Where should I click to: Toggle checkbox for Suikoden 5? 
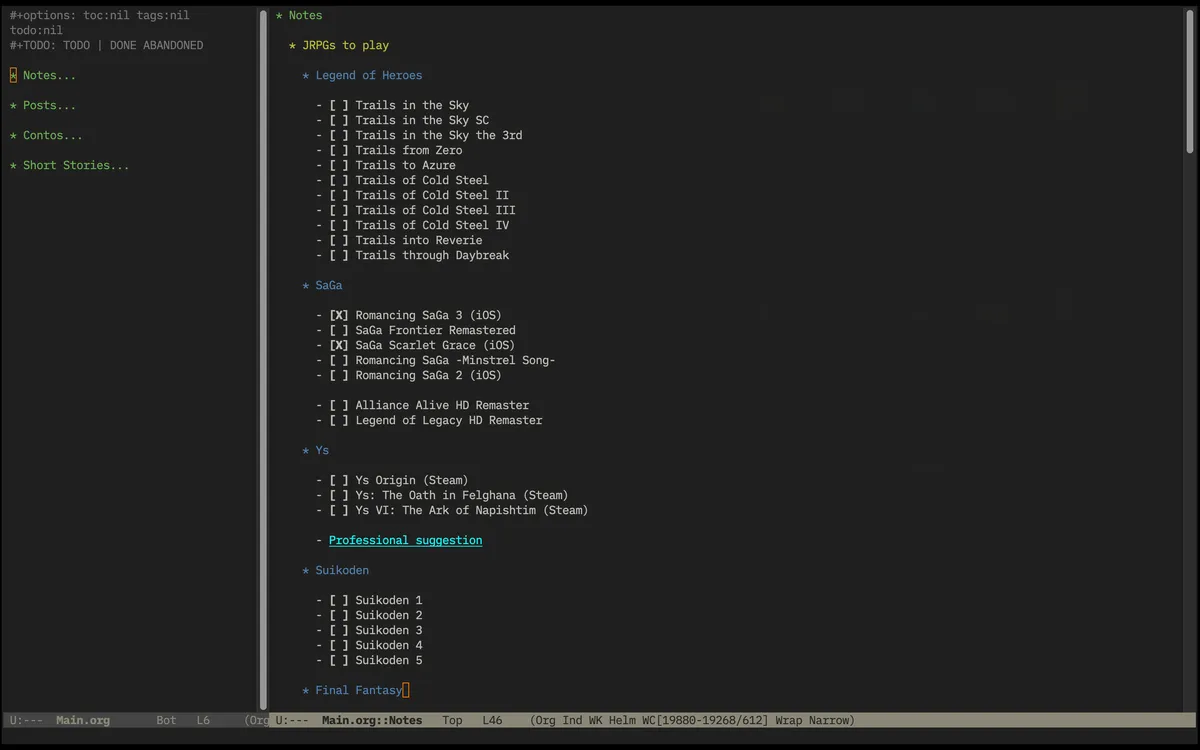(x=339, y=660)
